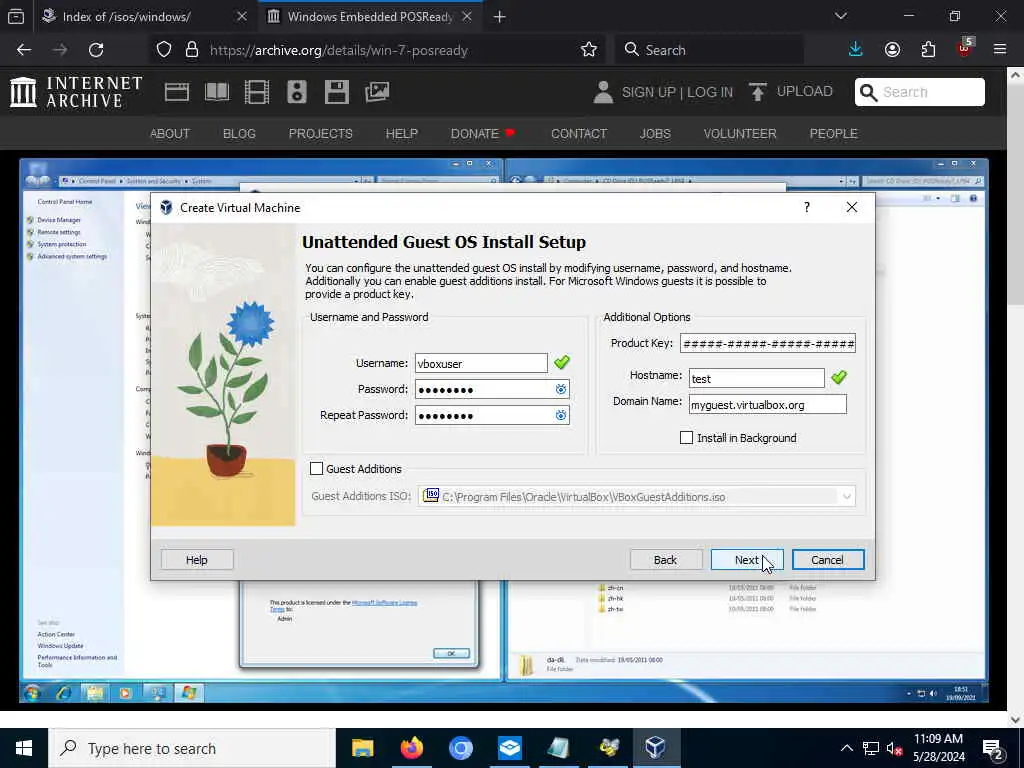Image resolution: width=1024 pixels, height=768 pixels.
Task: Open VirtualBox from the taskbar
Action: [x=655, y=748]
